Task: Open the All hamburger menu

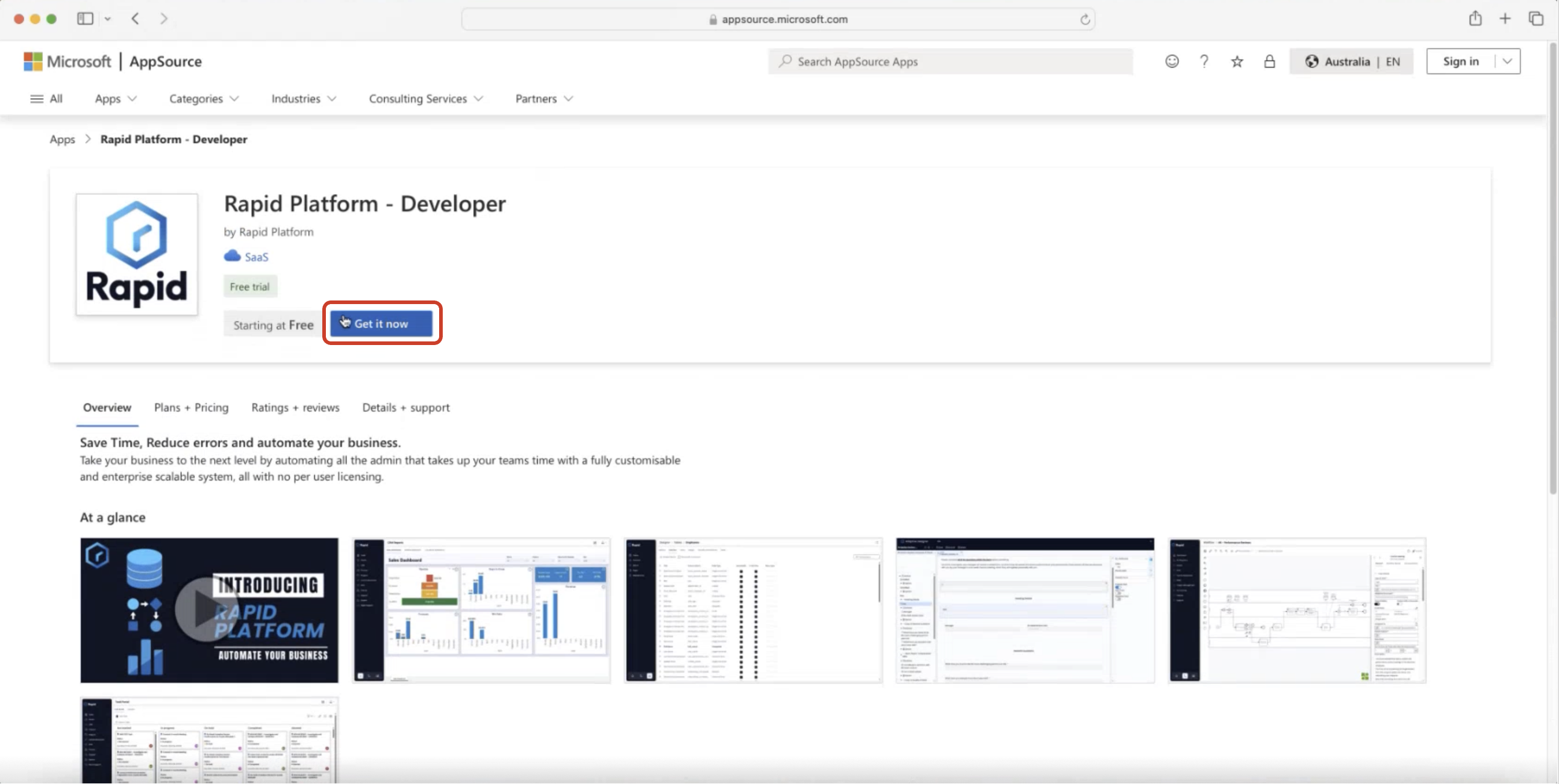Action: 46,99
